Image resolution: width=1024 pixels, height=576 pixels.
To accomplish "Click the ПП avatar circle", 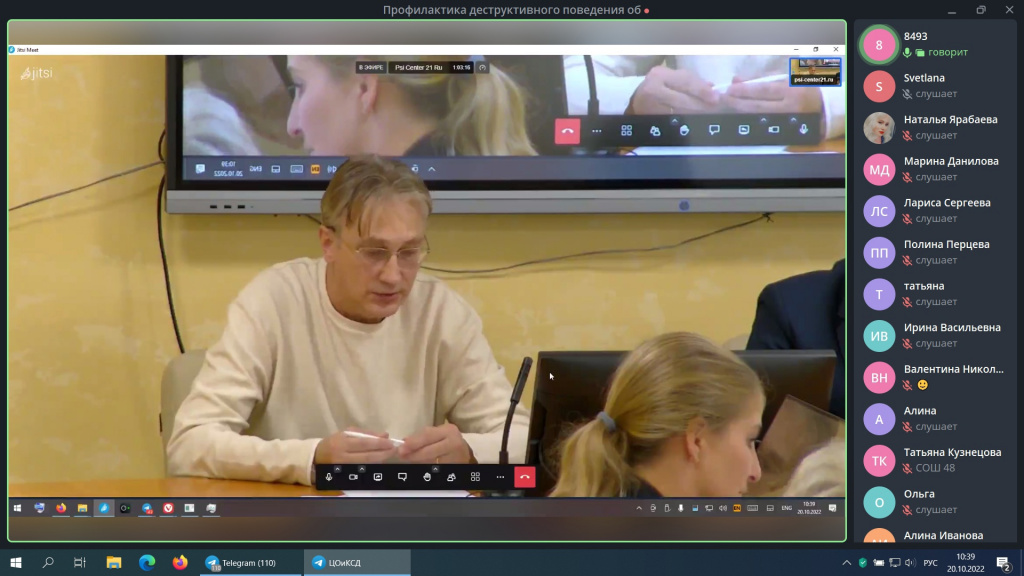I will point(879,253).
